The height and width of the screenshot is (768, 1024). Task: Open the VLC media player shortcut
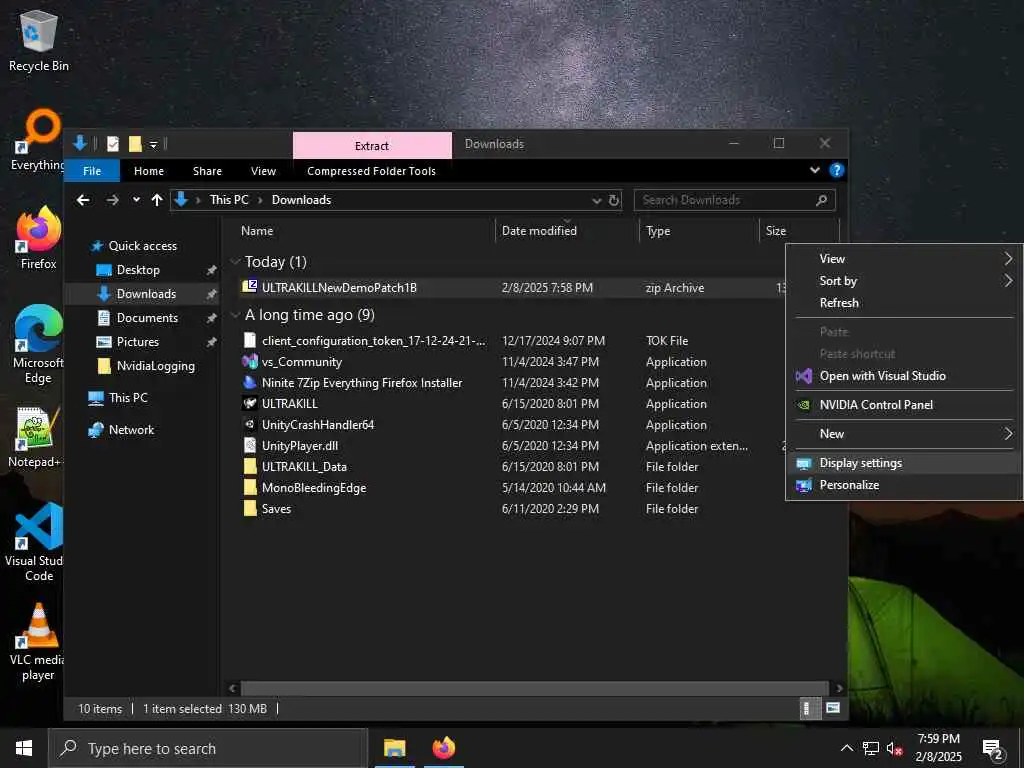click(x=39, y=642)
